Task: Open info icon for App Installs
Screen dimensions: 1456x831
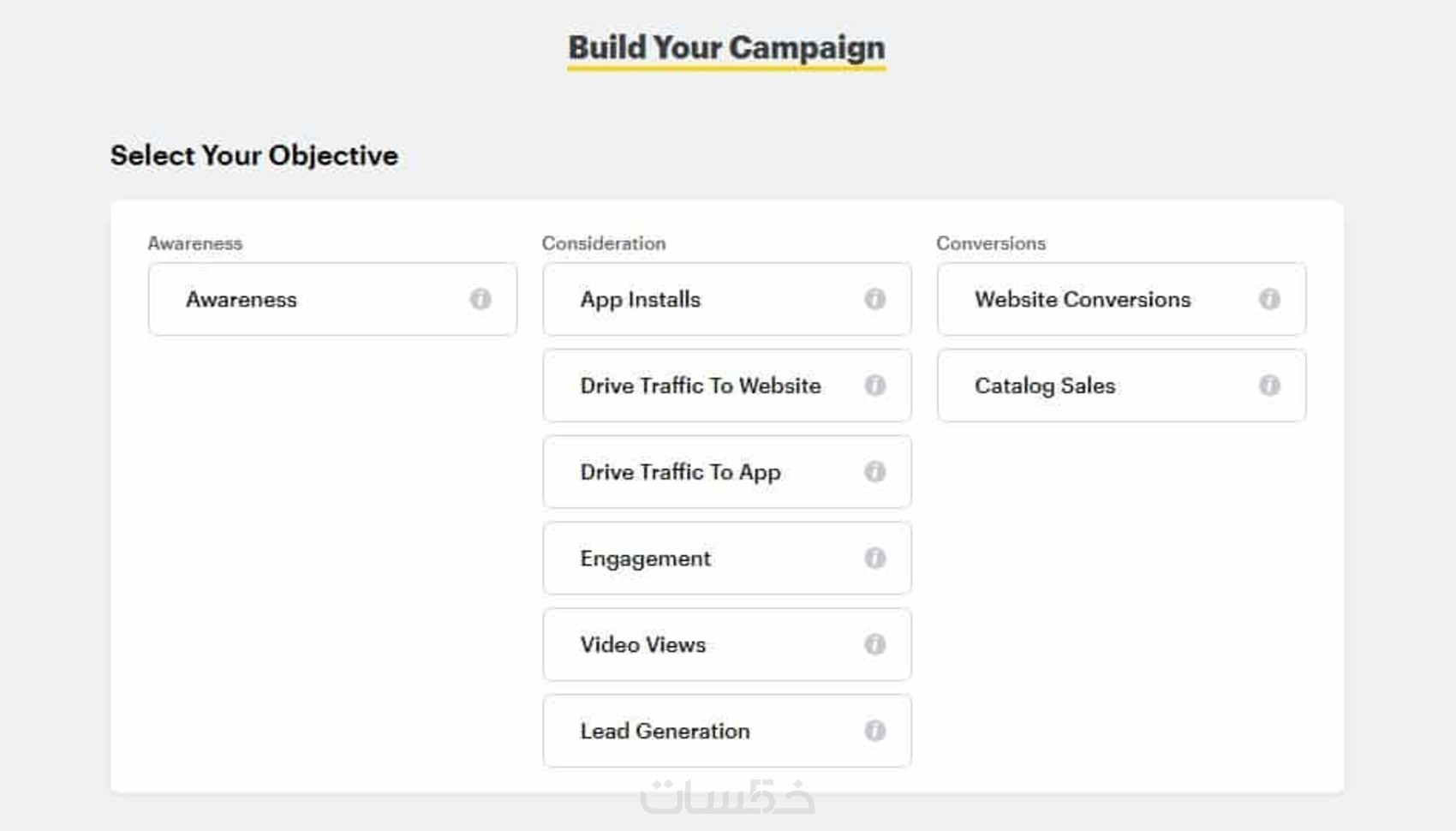Action: coord(874,299)
